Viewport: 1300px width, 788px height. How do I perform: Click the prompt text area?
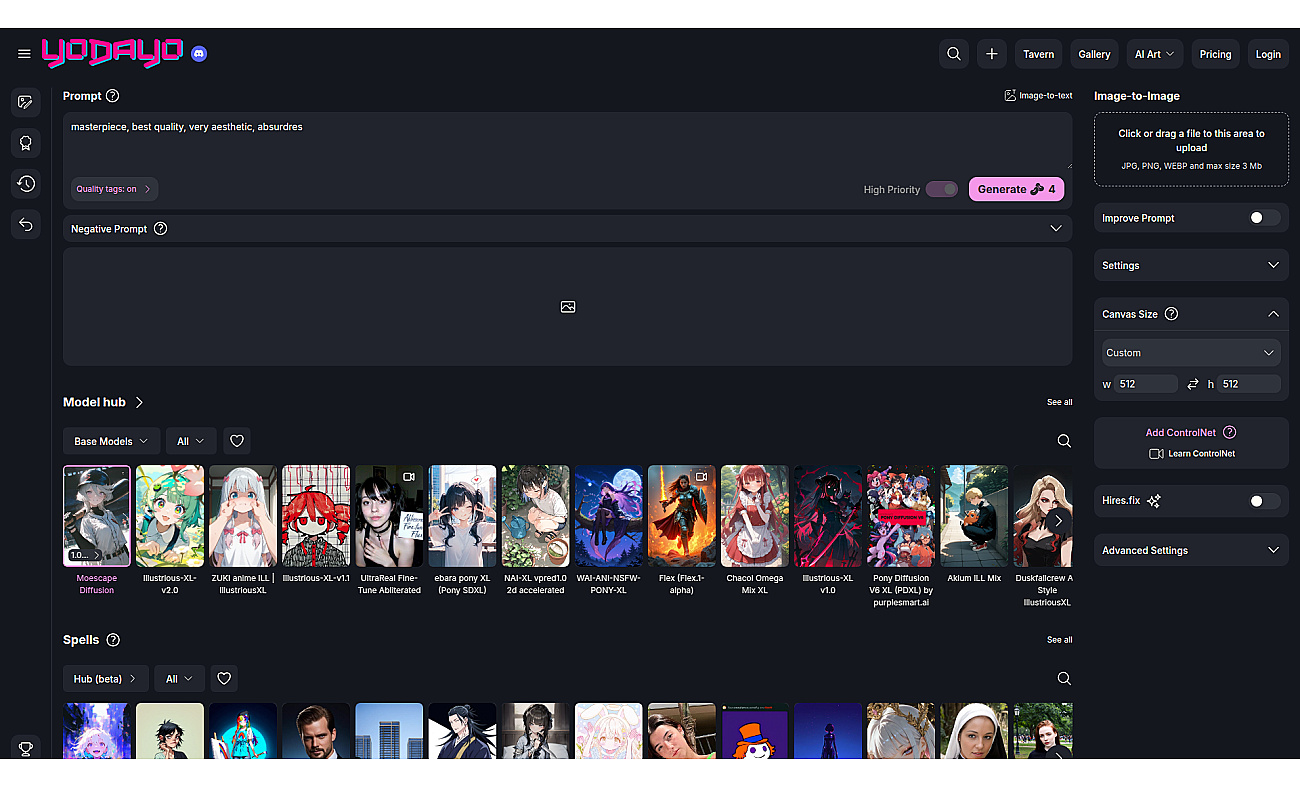pos(567,141)
